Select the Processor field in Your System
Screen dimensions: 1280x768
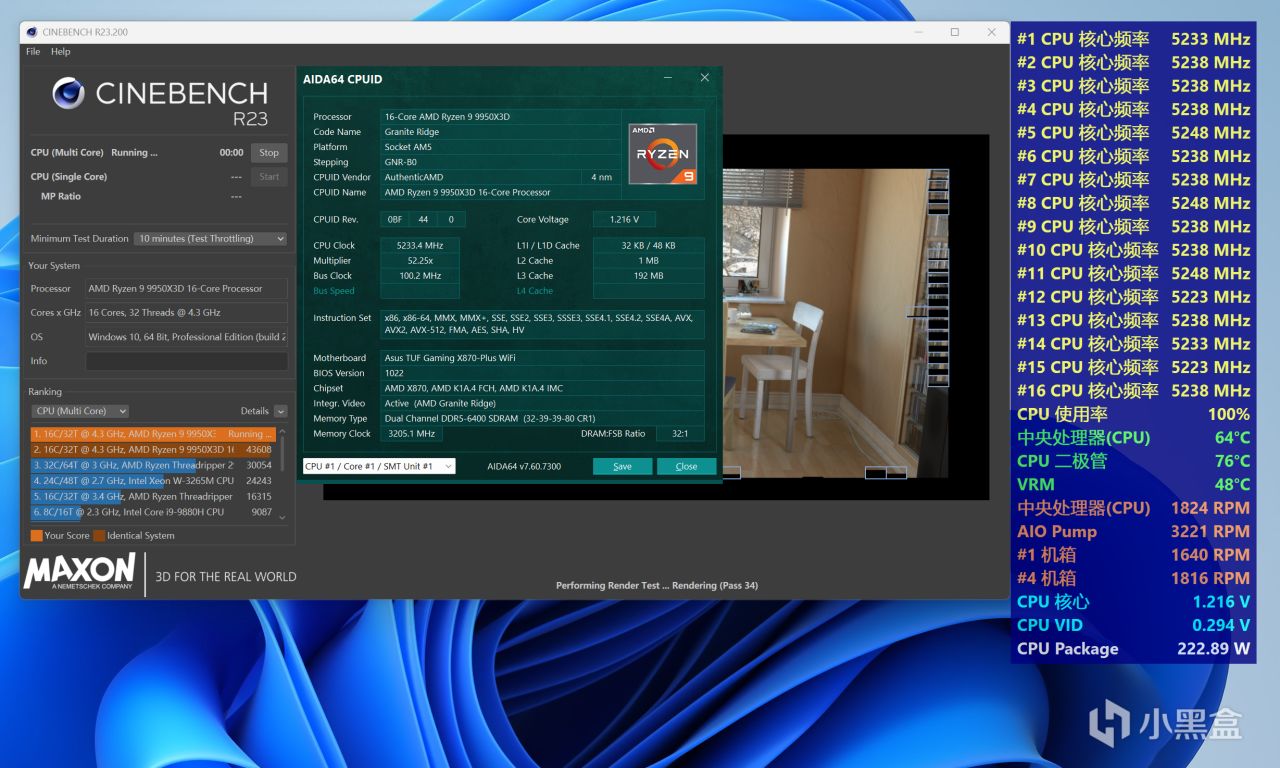tap(186, 289)
